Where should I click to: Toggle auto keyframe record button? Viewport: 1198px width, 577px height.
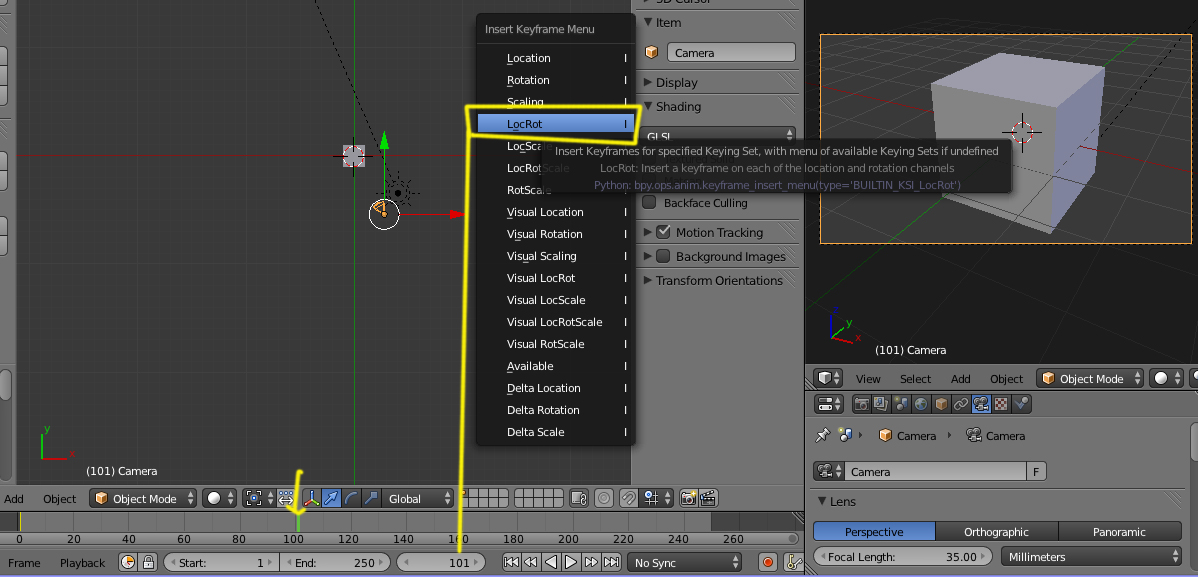768,563
